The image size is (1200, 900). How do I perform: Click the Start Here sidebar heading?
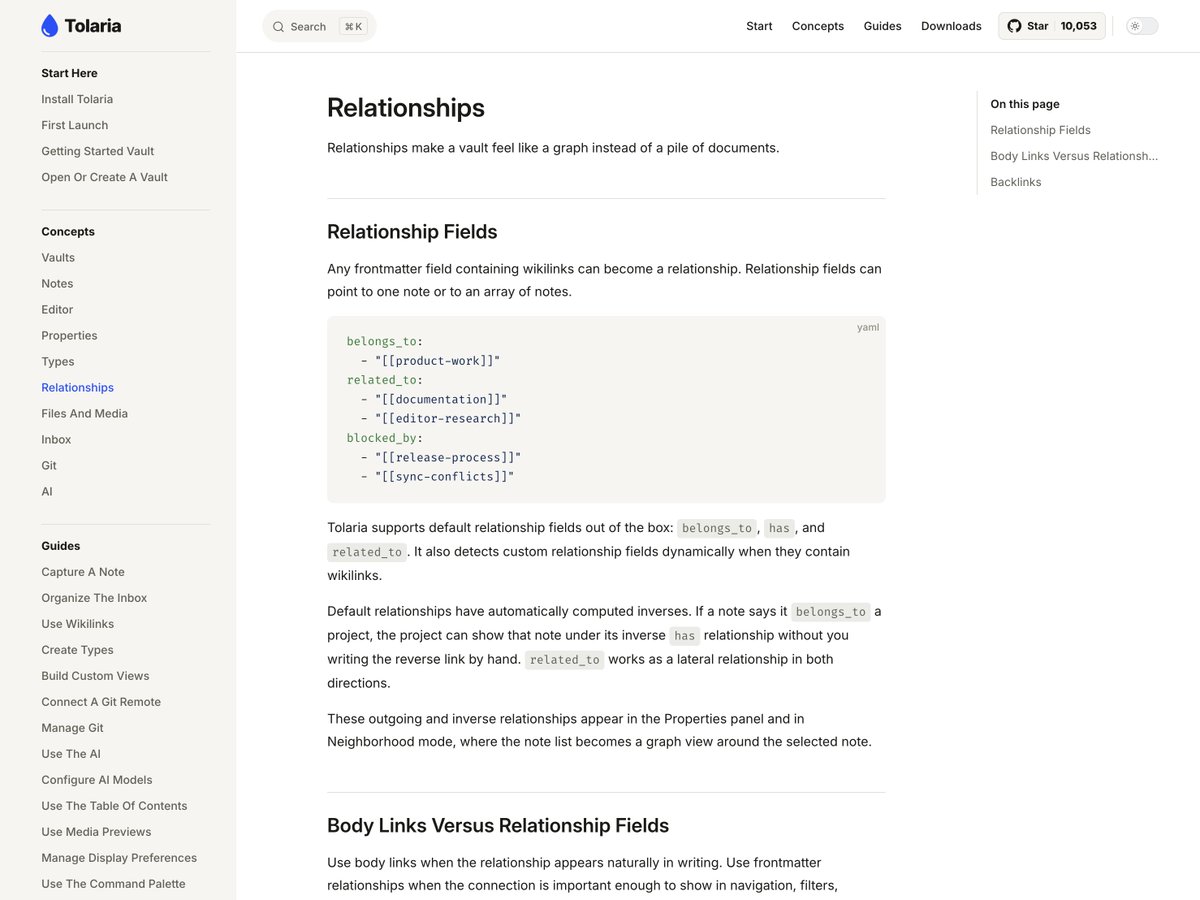pos(69,73)
